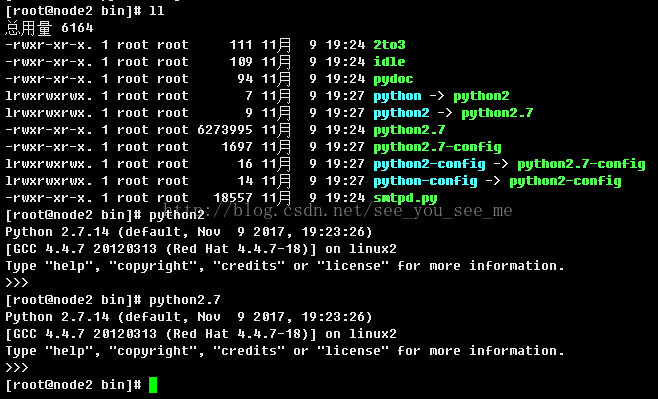Viewport: 658px width, 399px height.
Task: Click the cyan python symlink name
Action: (397, 96)
